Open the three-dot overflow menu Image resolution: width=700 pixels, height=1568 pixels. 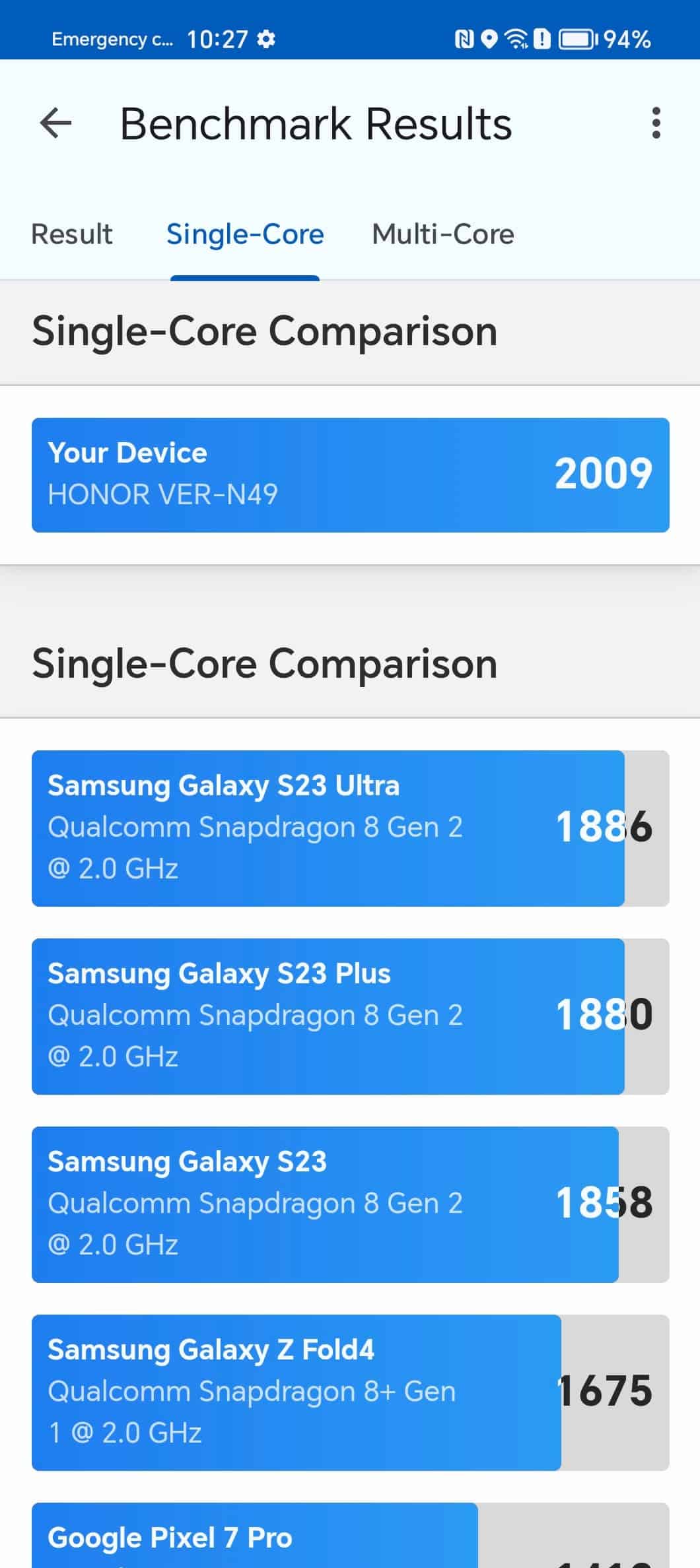coord(656,123)
